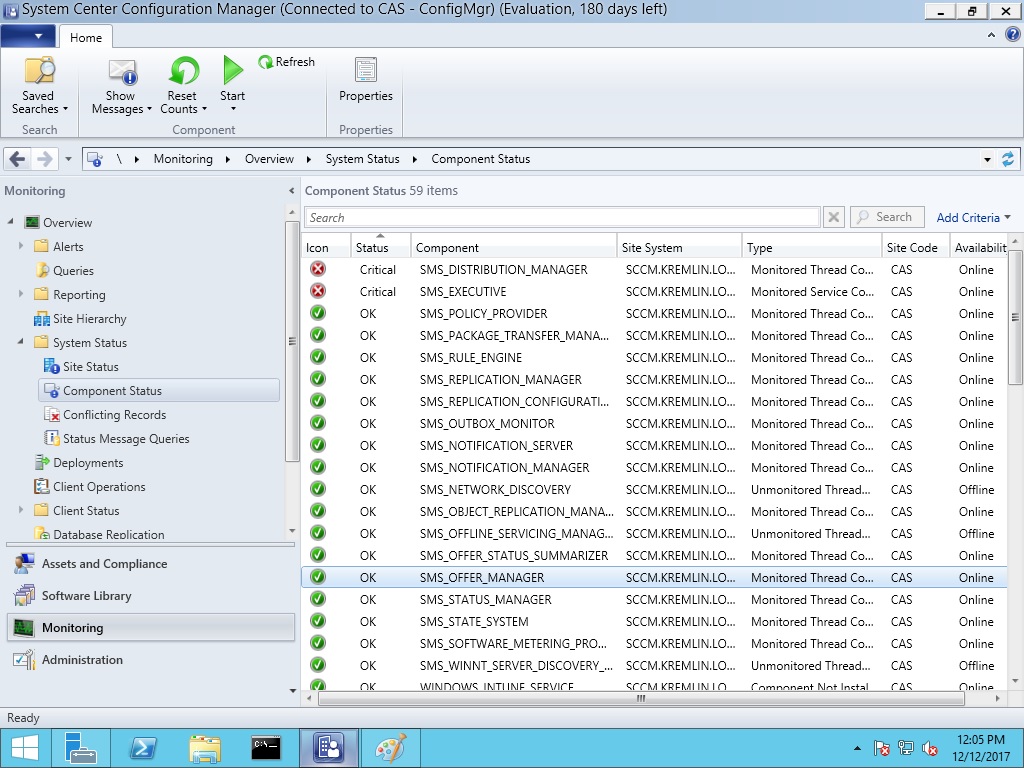The image size is (1024, 768).
Task: Open the navigation history dropdown arrow
Action: pos(68,159)
